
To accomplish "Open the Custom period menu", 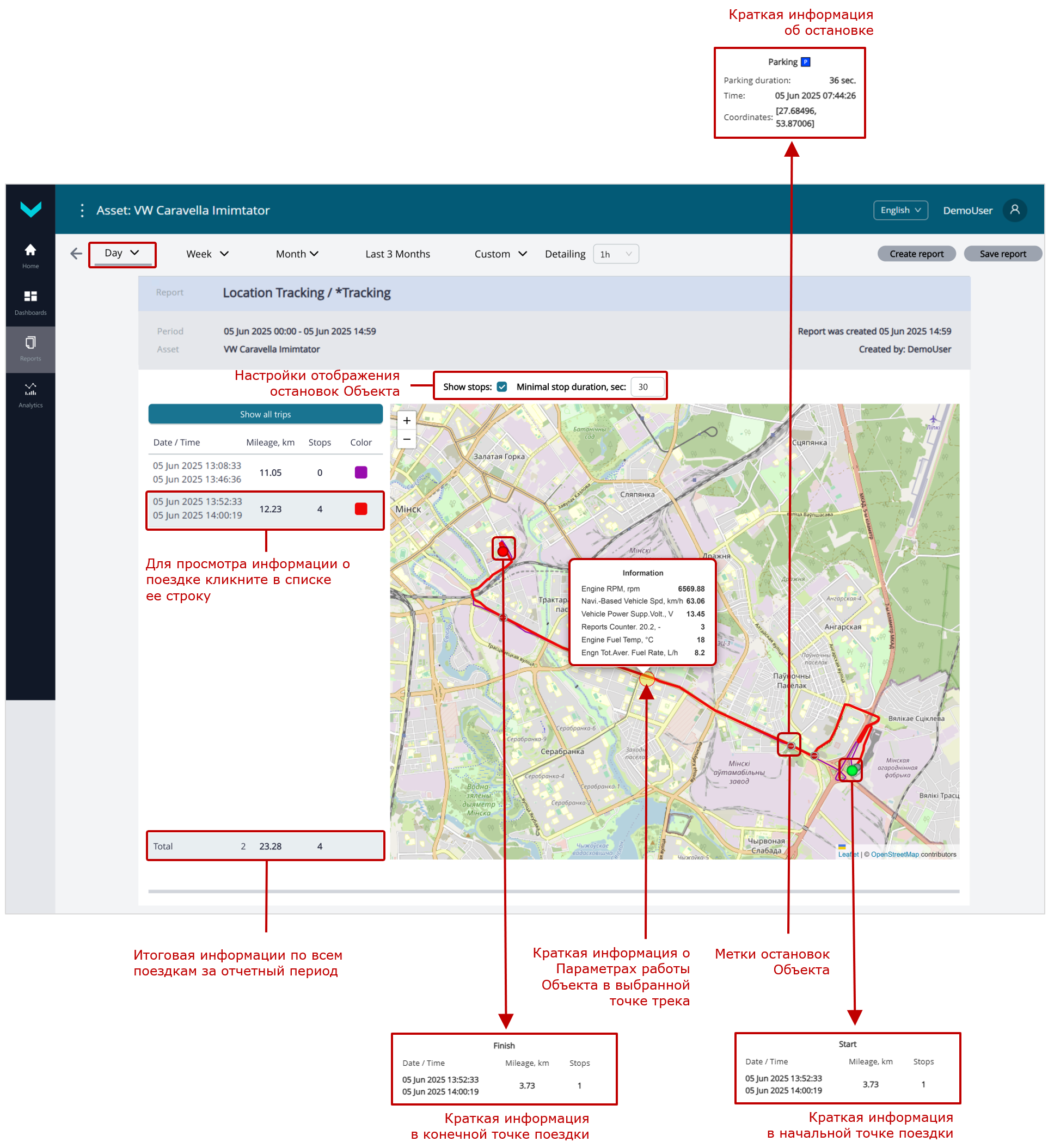I will click(x=500, y=254).
